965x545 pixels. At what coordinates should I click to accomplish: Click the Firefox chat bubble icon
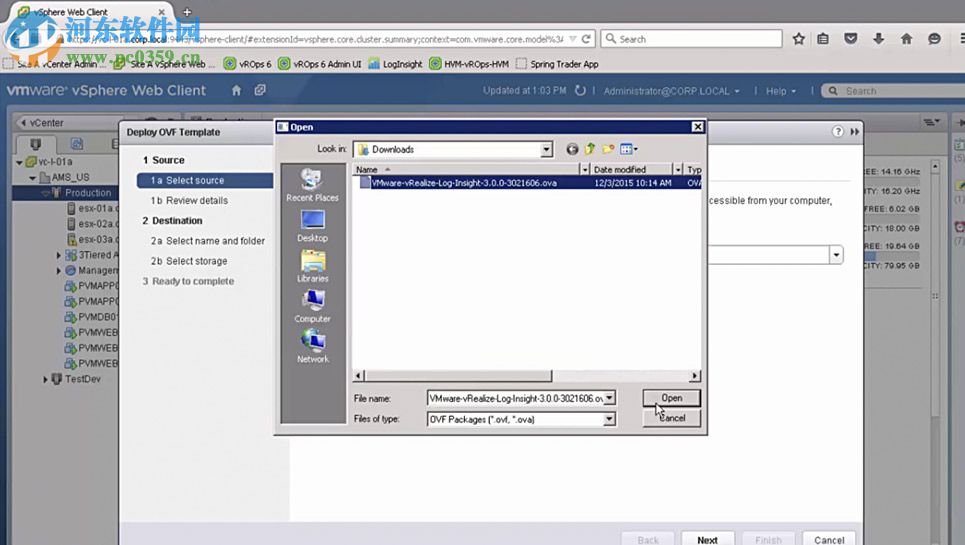[x=934, y=39]
